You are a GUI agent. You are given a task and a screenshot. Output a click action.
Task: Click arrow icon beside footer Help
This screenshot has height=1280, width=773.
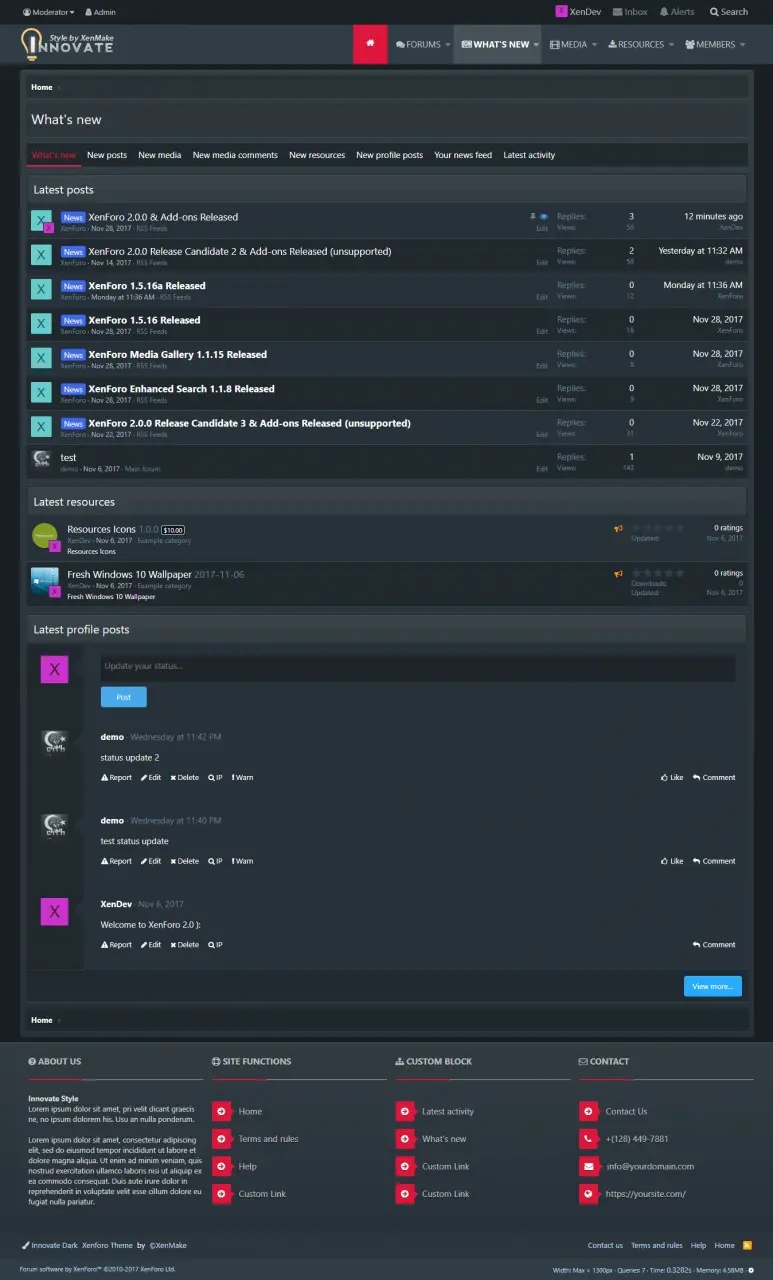click(x=221, y=1166)
